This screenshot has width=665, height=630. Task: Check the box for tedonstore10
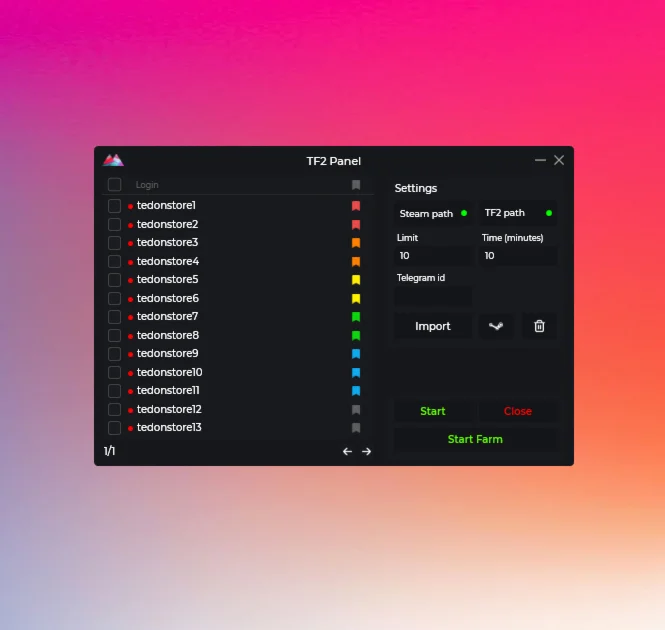tap(115, 372)
